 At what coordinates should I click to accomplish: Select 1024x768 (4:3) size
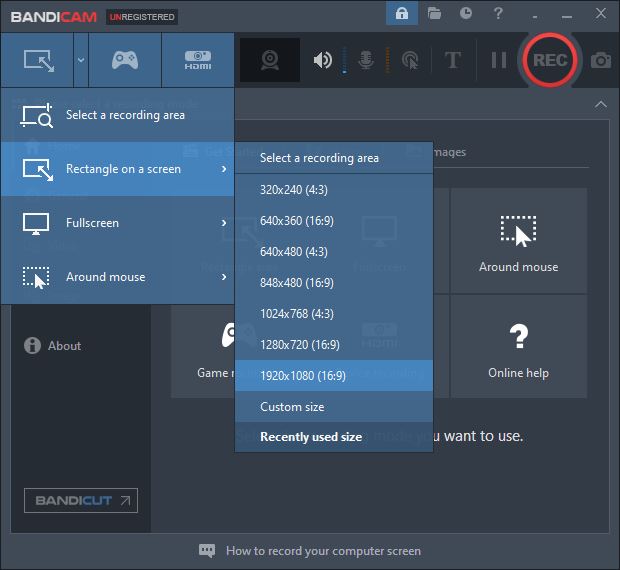(x=334, y=314)
